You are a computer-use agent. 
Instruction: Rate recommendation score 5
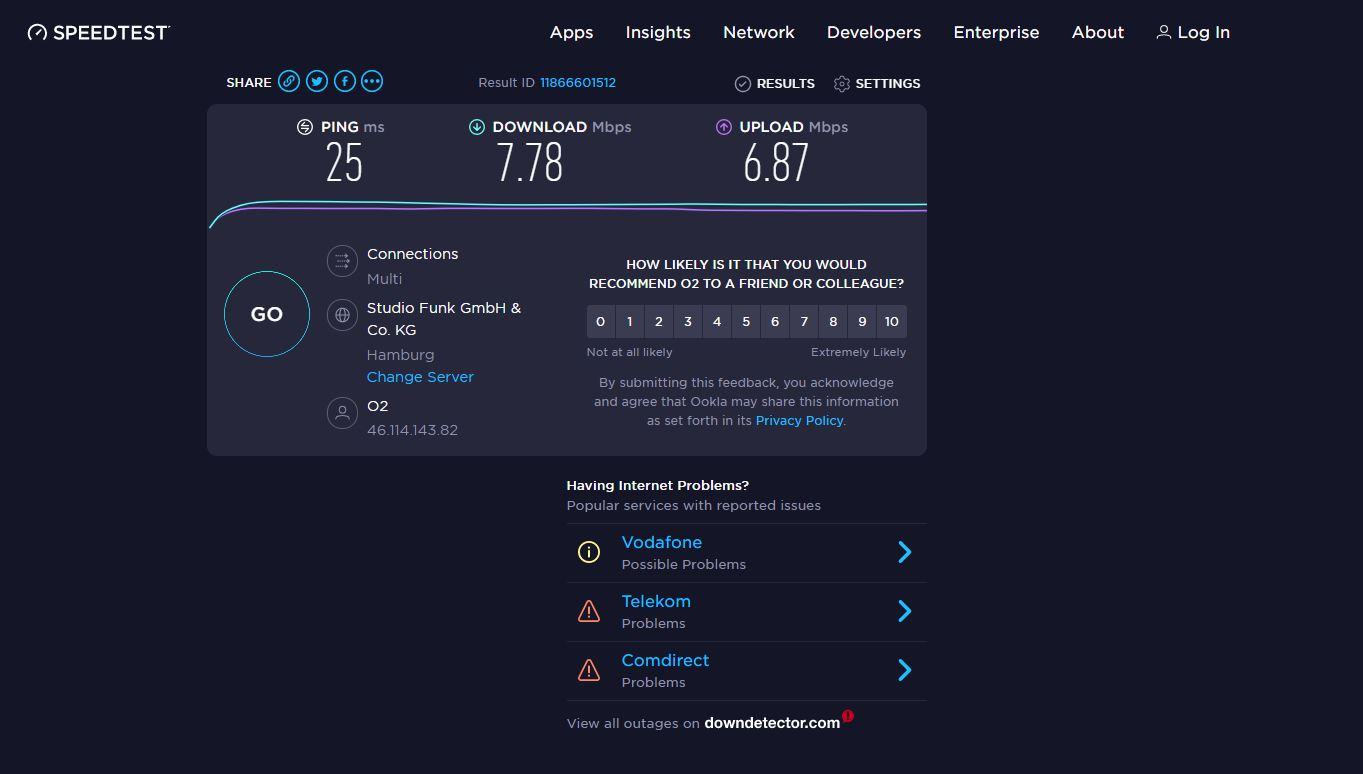745,322
